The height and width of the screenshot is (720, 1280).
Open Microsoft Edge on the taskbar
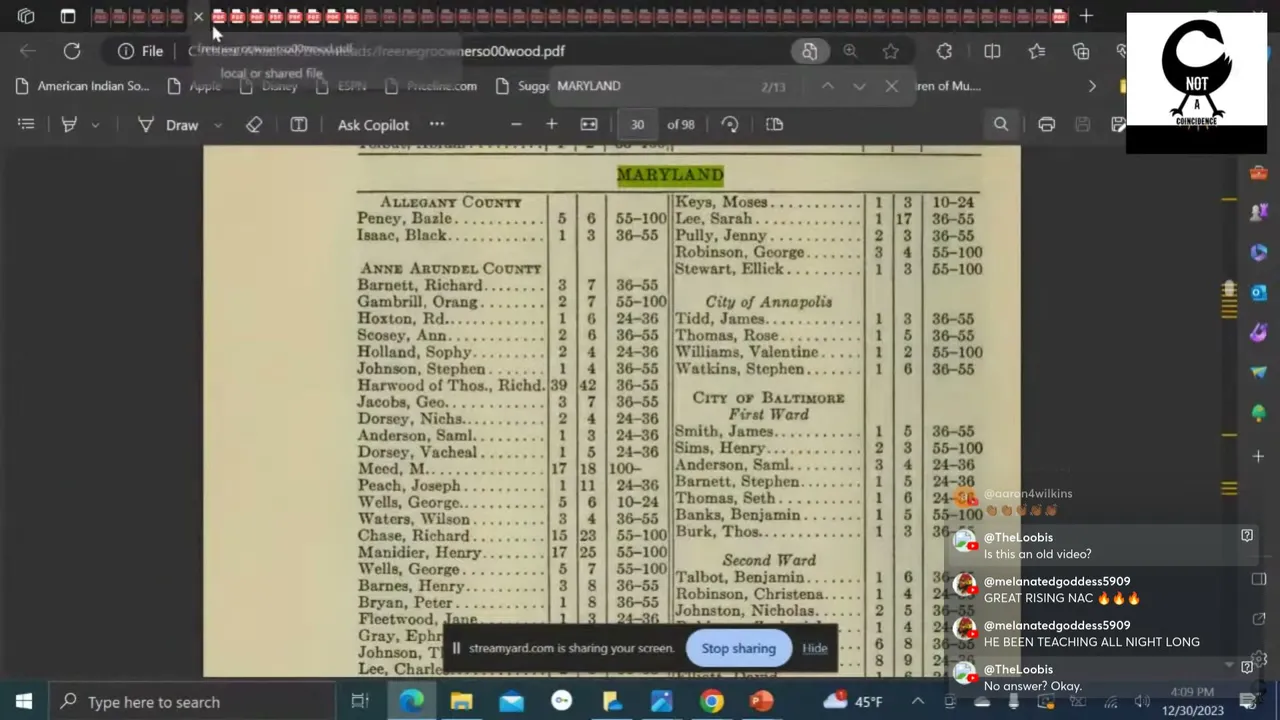[x=411, y=702]
